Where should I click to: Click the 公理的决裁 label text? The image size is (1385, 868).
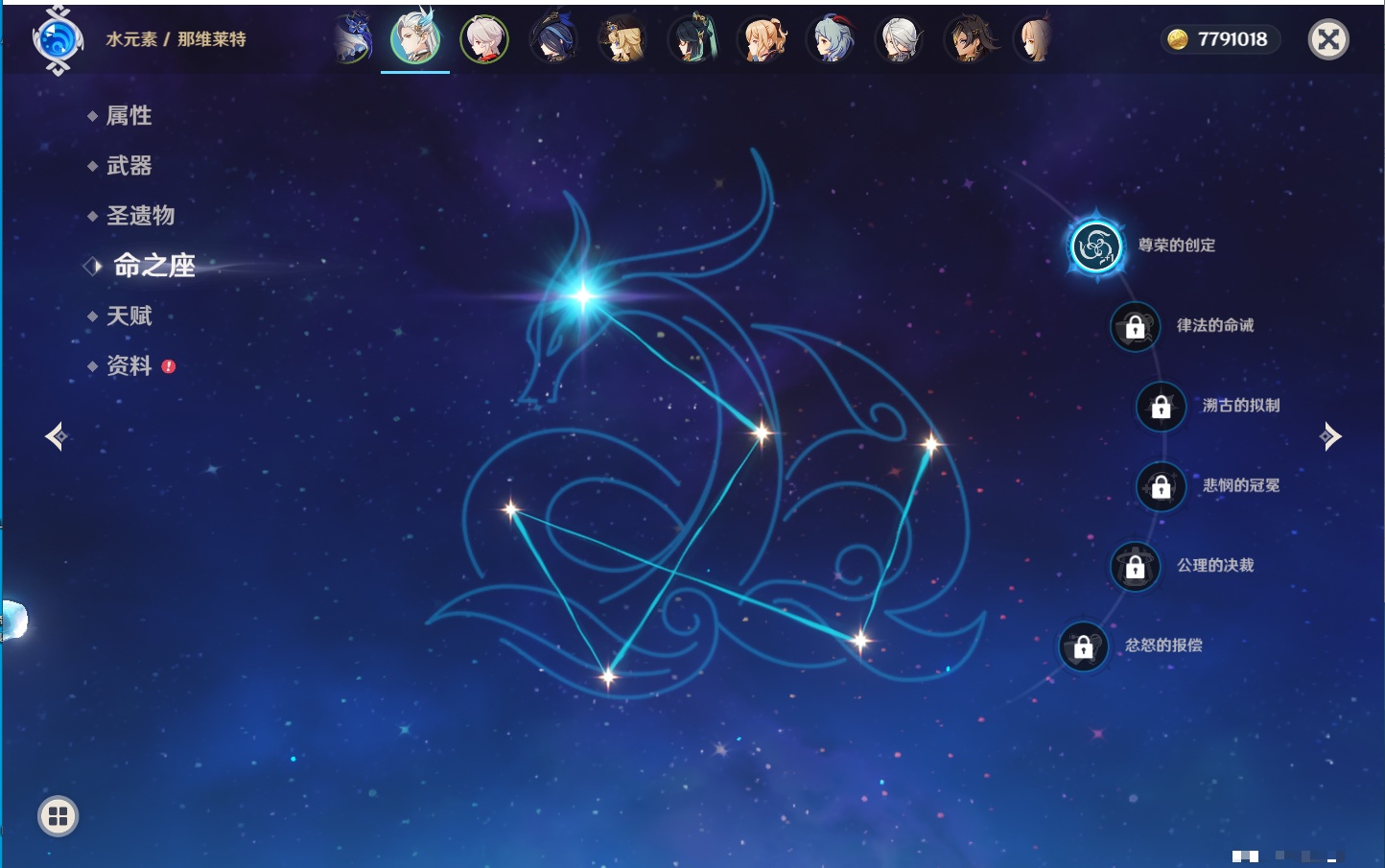(1215, 565)
